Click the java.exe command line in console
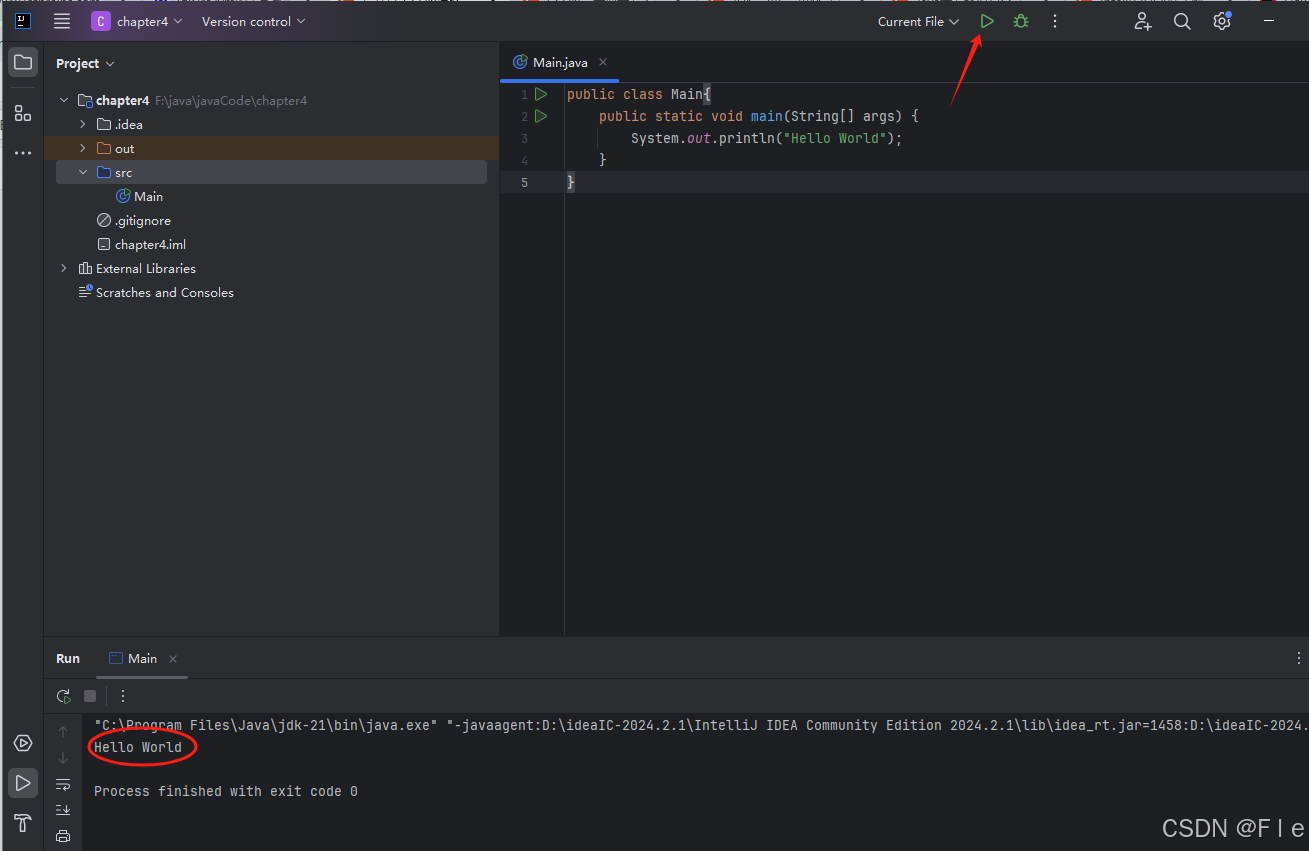 click(x=700, y=725)
